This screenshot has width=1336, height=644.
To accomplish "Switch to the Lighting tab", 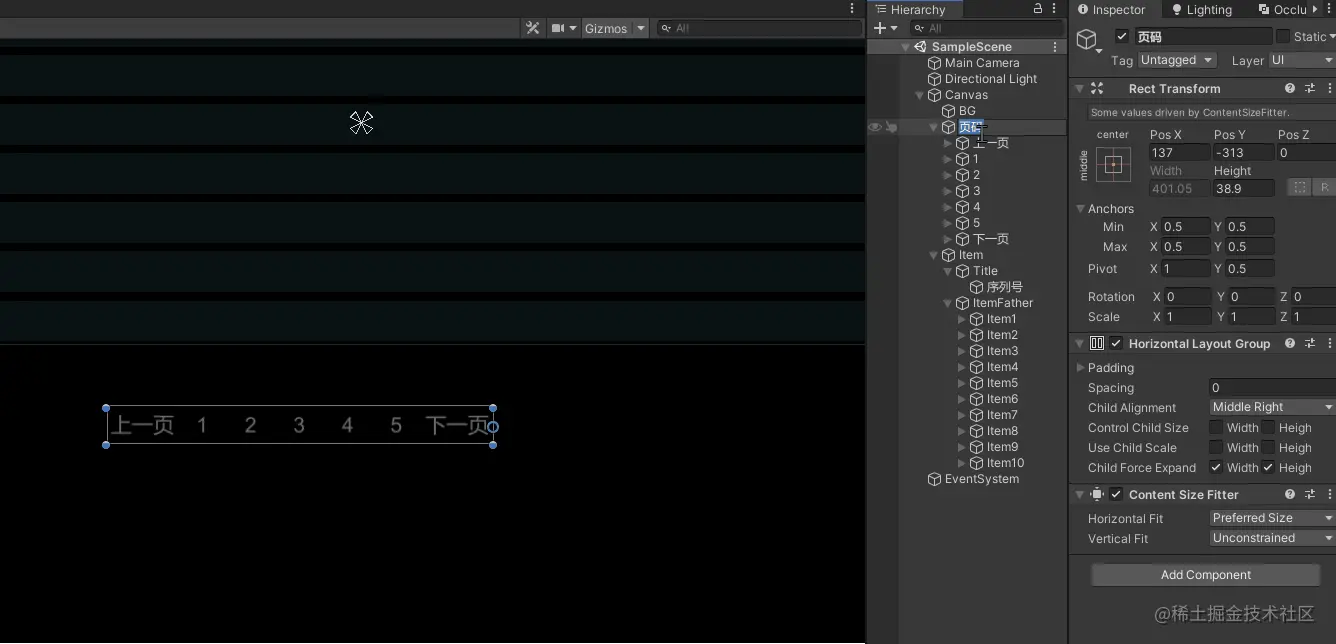I will 1201,9.
